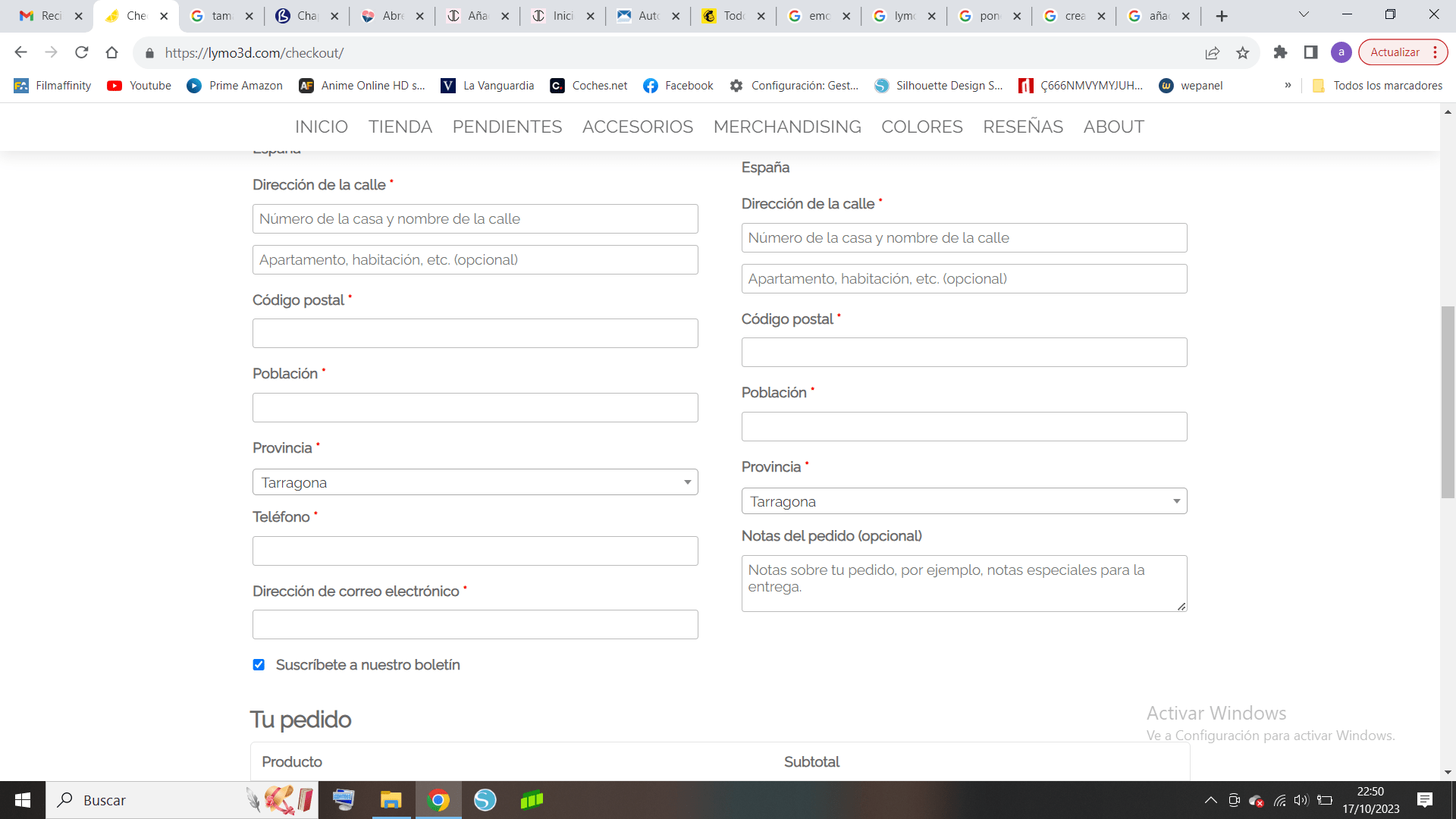Close the Google tam tab
The width and height of the screenshot is (1456, 819).
[x=249, y=16]
